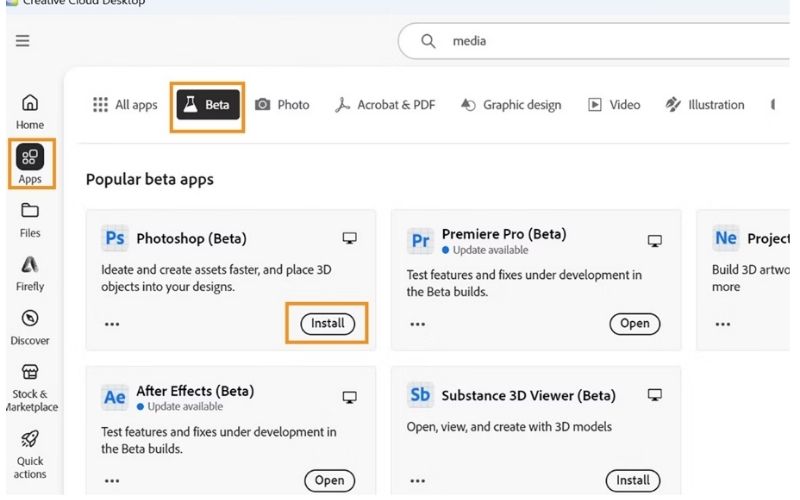Image resolution: width=800 pixels, height=500 pixels.
Task: Click the Popular beta apps heading
Action: pyautogui.click(x=149, y=180)
